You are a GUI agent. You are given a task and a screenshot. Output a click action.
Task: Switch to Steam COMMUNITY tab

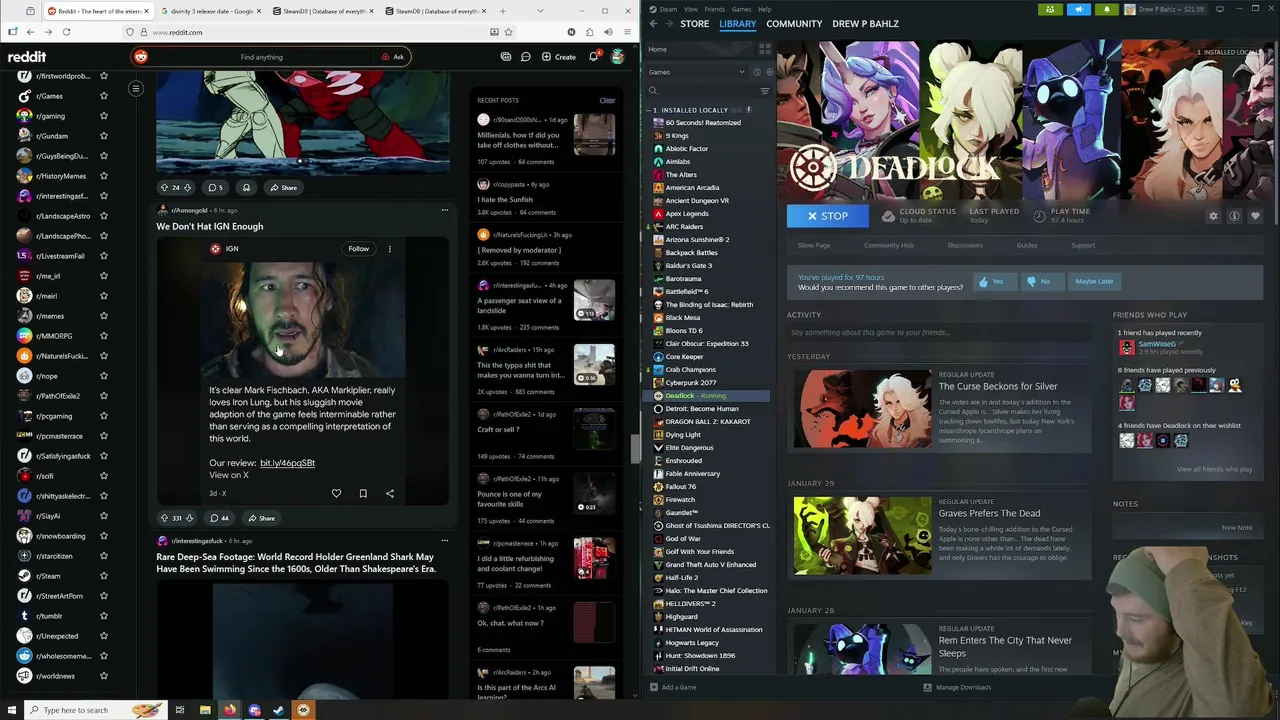(794, 24)
